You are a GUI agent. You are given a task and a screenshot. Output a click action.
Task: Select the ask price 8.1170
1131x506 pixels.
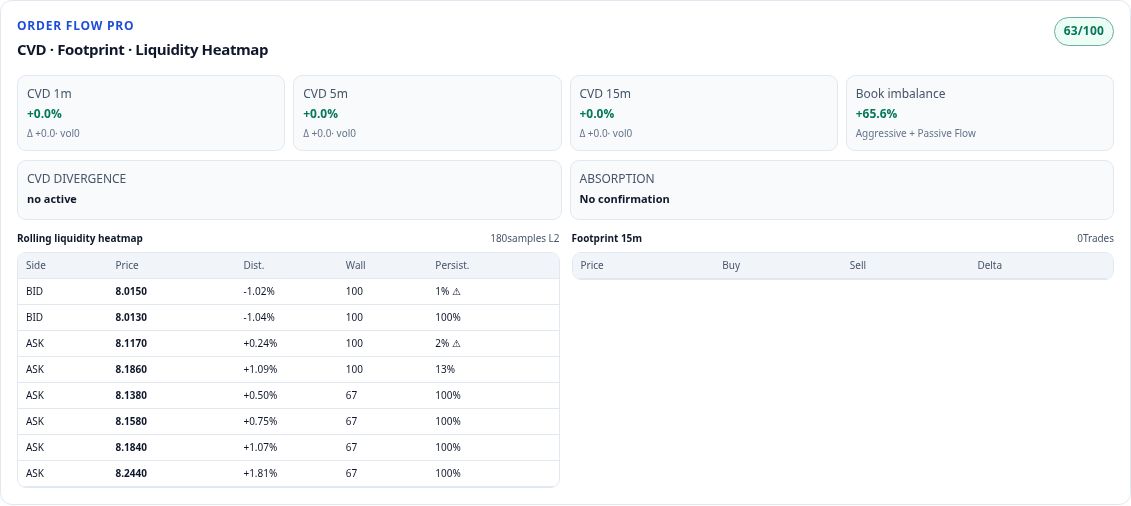pos(131,343)
